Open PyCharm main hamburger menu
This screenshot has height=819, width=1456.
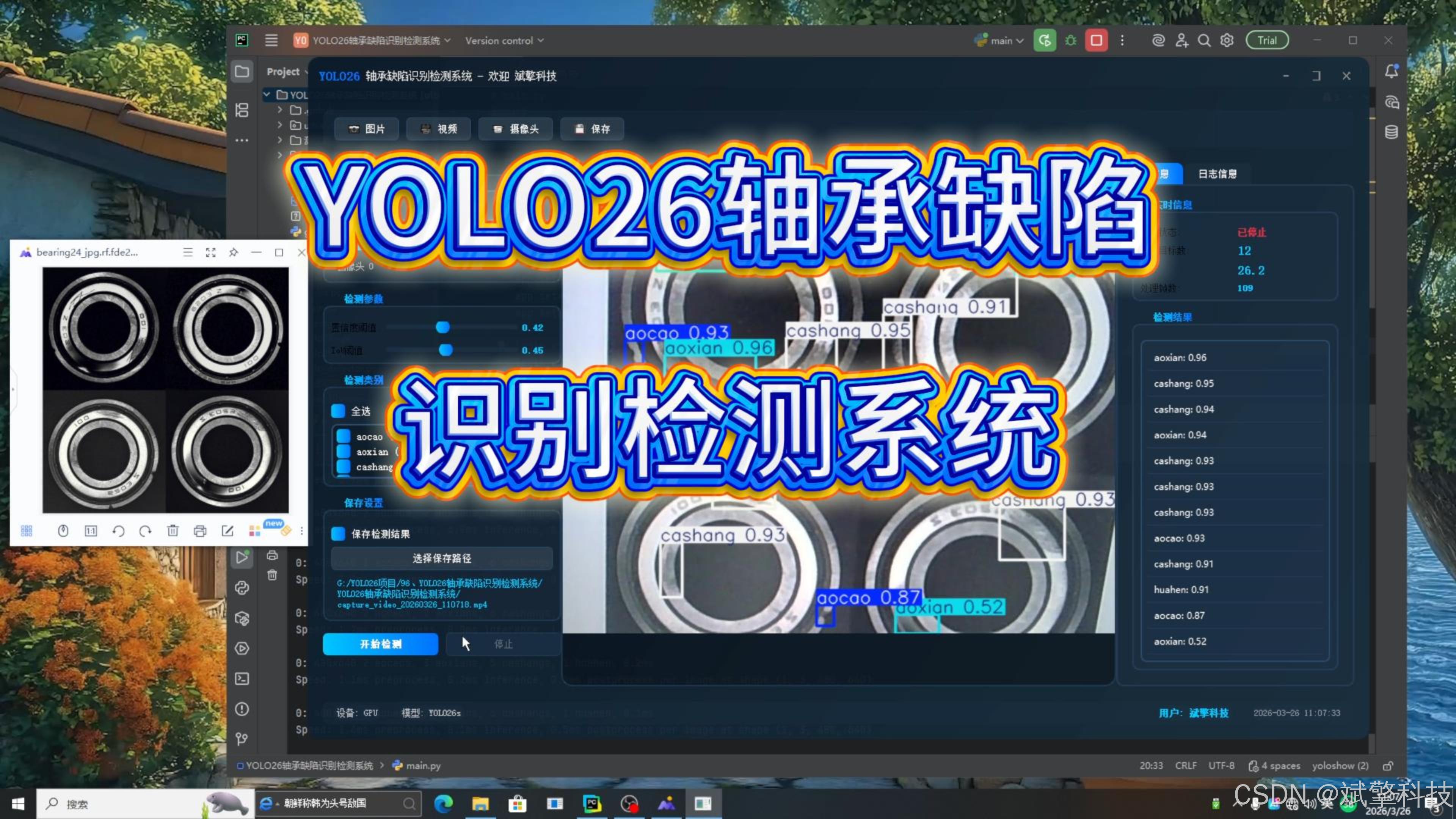(271, 40)
